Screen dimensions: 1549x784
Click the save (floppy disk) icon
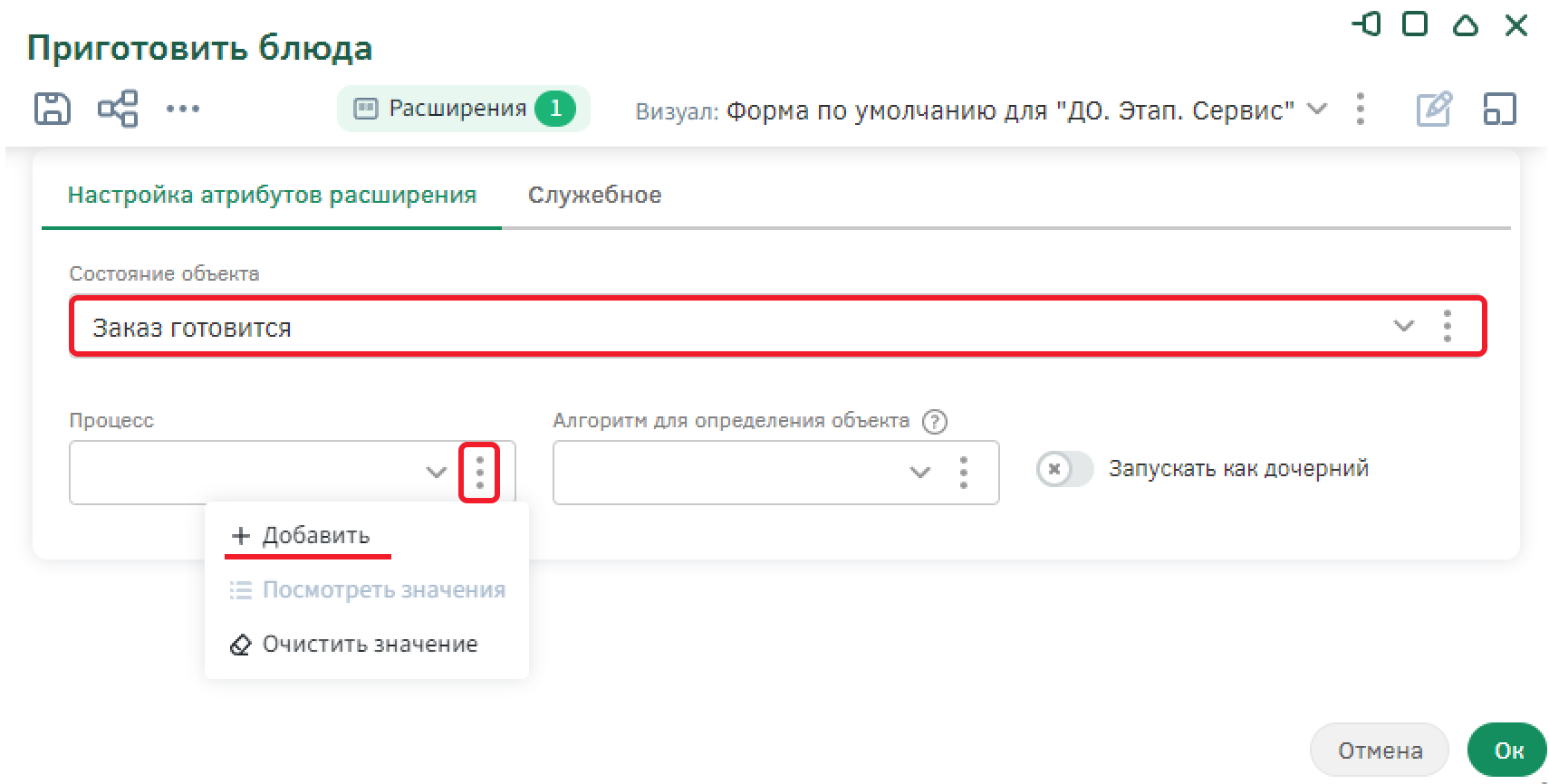tap(52, 109)
